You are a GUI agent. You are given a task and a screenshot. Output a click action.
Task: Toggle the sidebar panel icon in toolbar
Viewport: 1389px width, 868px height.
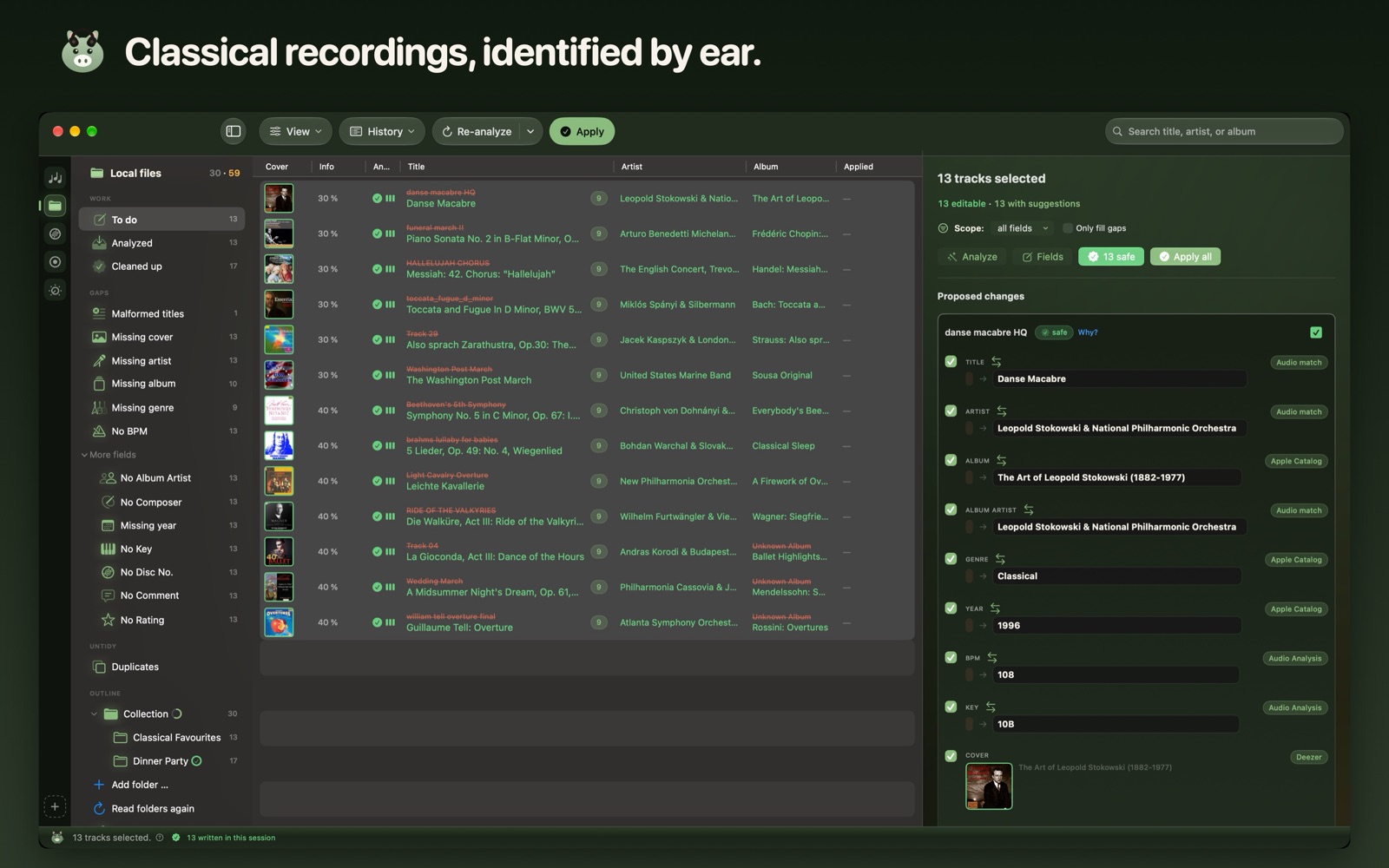[234, 131]
